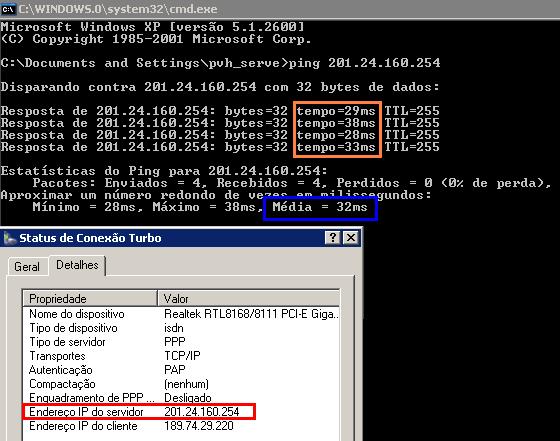Click the cmd.exe title bar icon
Screen dimensions: 560x441
[x=8, y=9]
